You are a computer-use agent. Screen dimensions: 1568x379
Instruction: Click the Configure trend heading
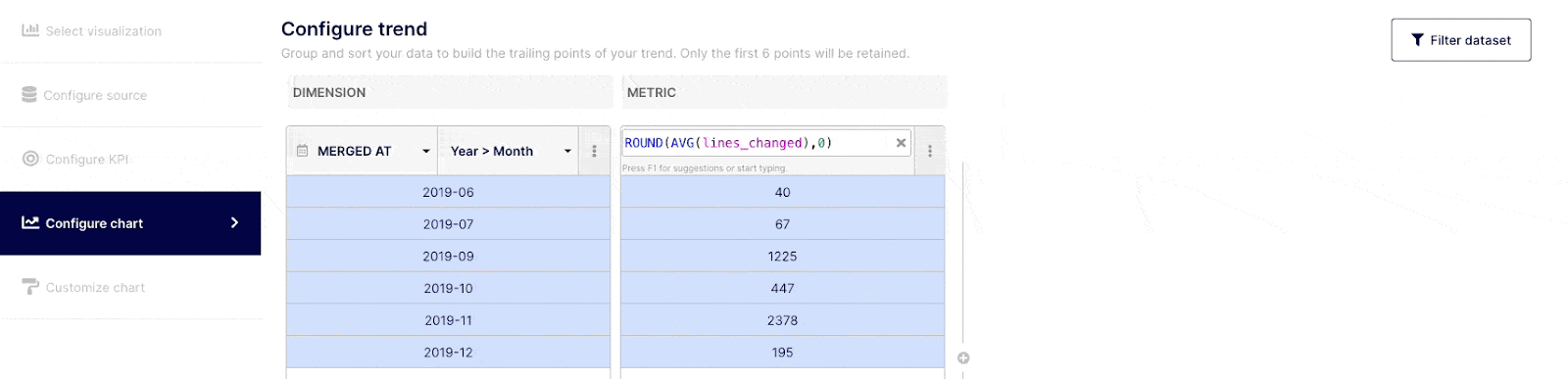coord(354,28)
